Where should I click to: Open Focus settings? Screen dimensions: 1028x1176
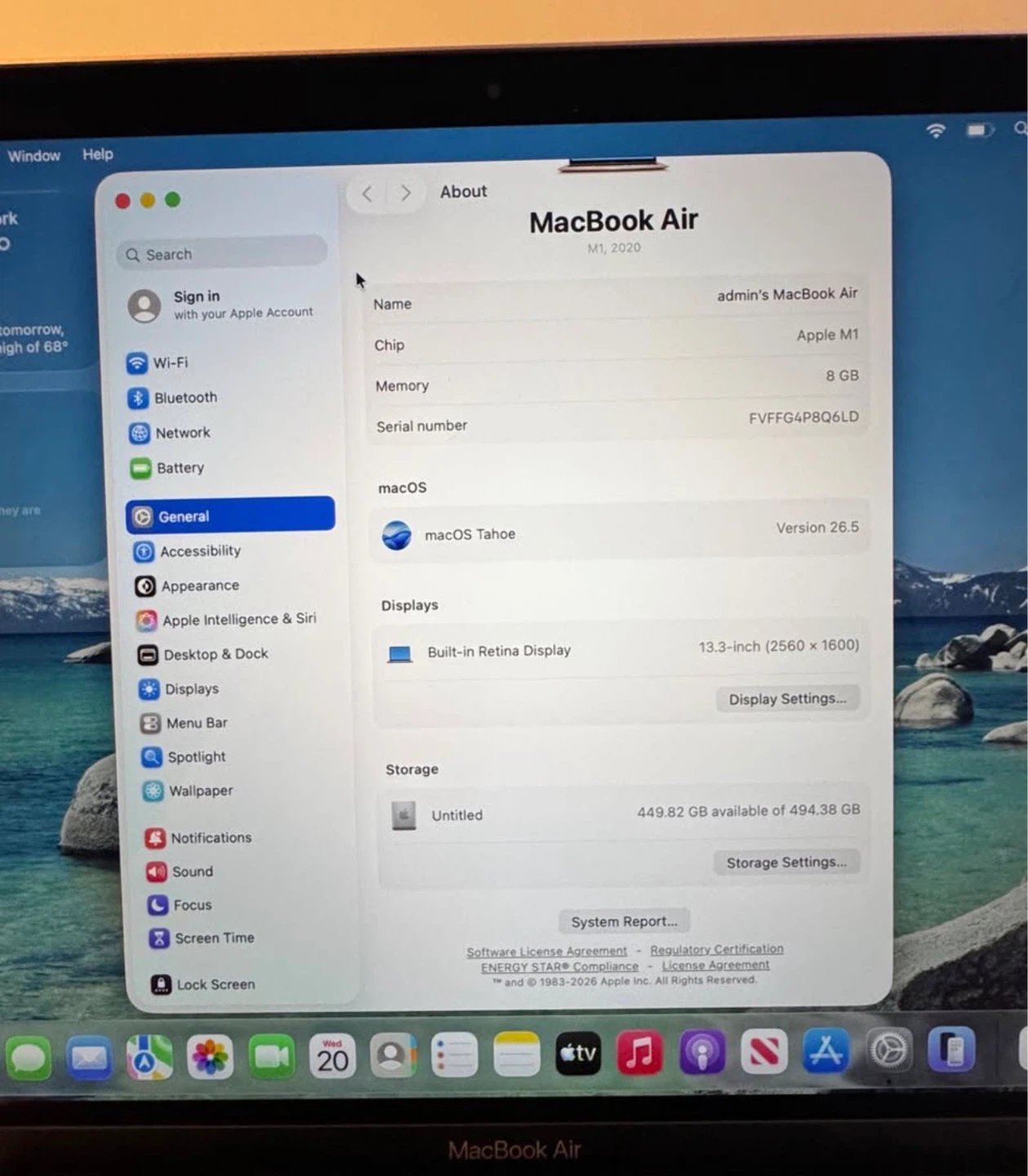tap(180, 905)
